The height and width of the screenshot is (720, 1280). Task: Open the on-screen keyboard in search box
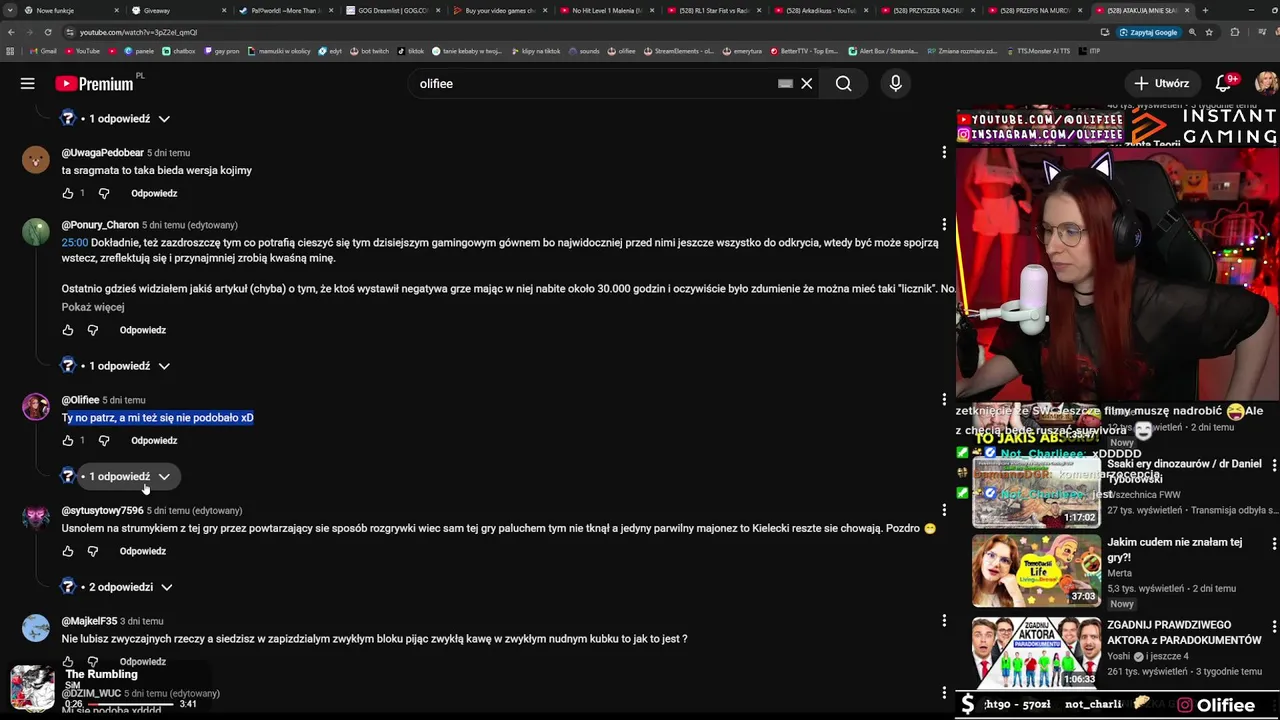pos(785,84)
